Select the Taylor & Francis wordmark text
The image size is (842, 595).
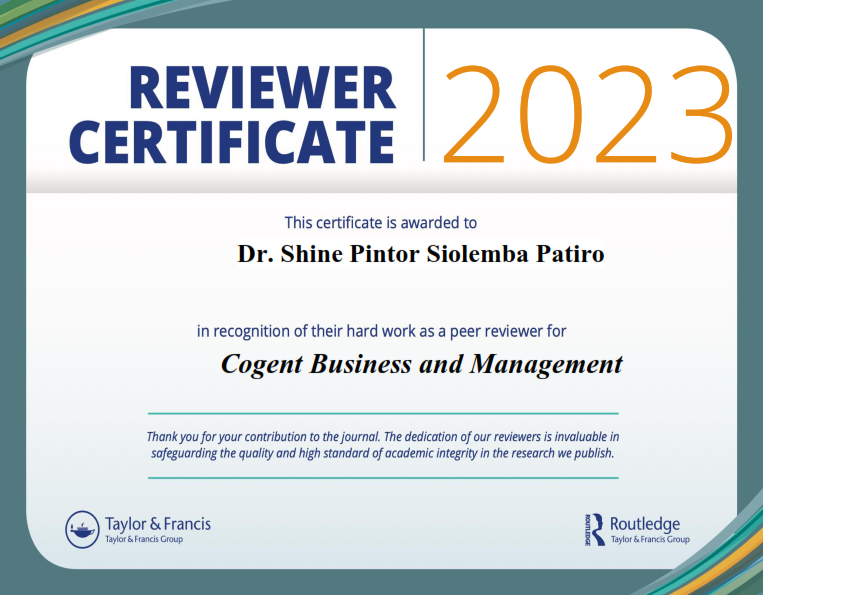point(158,523)
